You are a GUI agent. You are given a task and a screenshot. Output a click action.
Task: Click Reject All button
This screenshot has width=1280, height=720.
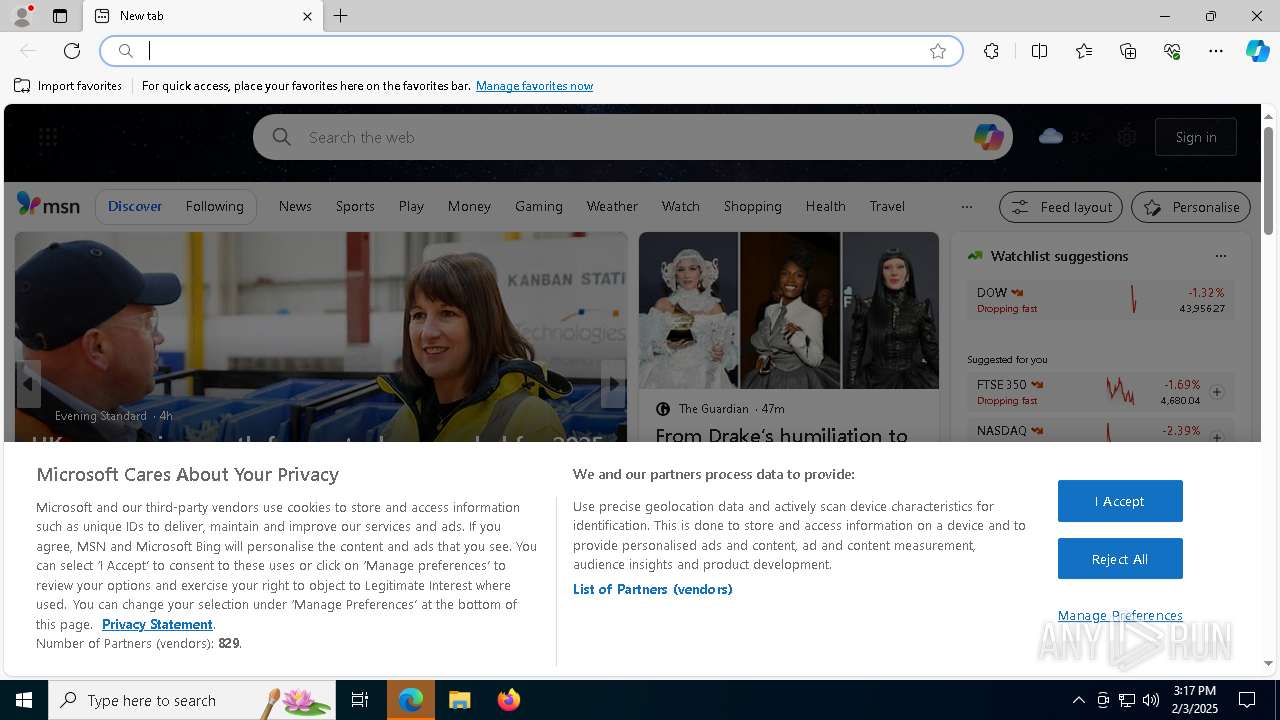1120,559
